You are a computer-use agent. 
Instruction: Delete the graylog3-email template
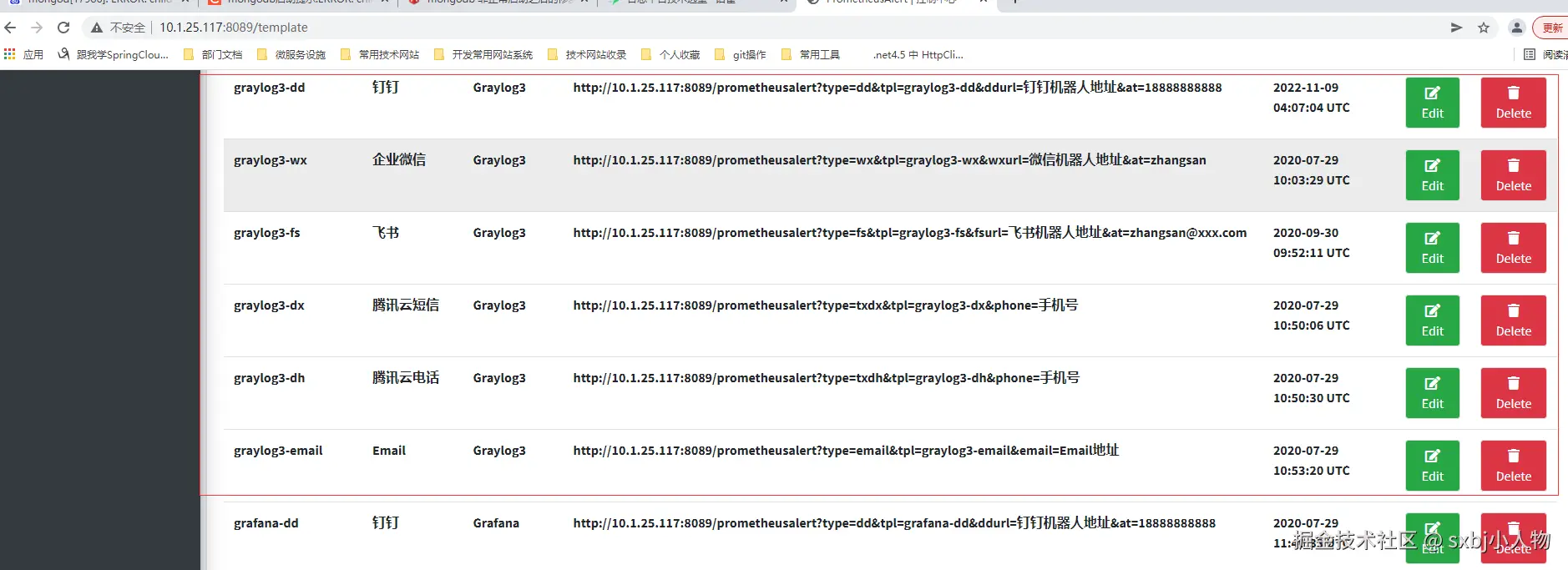pos(1513,466)
